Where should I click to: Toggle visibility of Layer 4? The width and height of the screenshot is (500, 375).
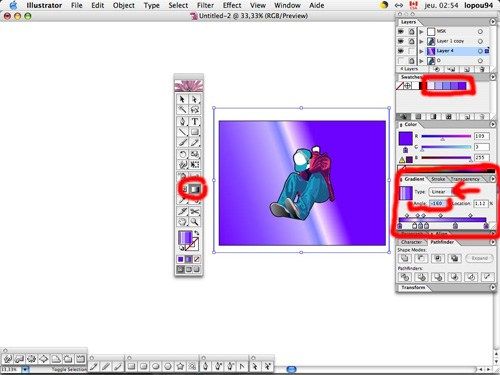tap(401, 51)
